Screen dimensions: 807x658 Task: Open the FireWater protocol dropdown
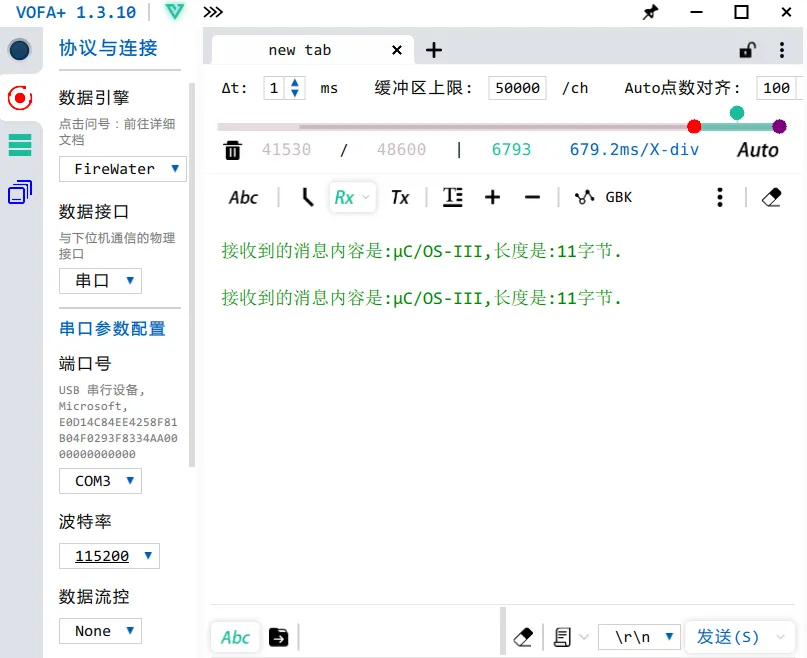tap(122, 169)
